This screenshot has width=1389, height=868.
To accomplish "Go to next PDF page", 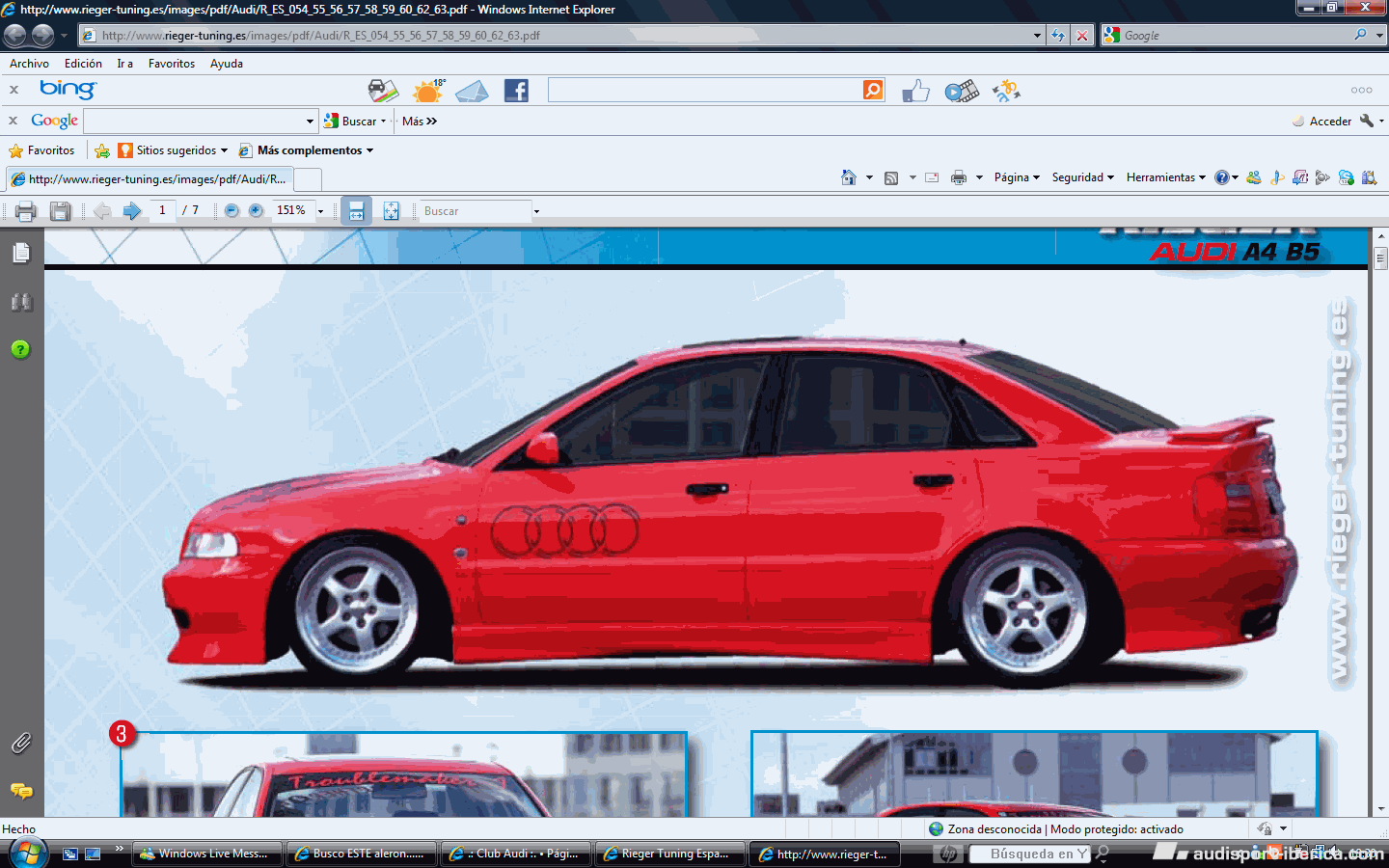I will [132, 211].
